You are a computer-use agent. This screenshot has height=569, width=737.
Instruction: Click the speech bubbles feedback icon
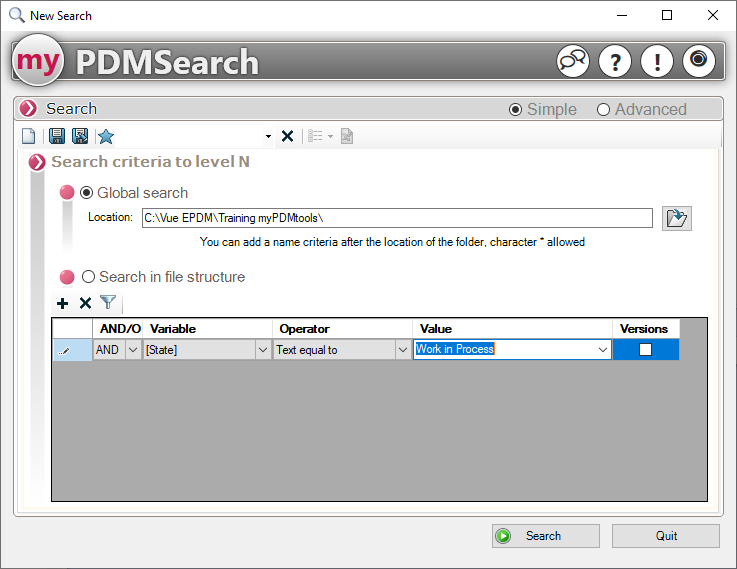573,62
